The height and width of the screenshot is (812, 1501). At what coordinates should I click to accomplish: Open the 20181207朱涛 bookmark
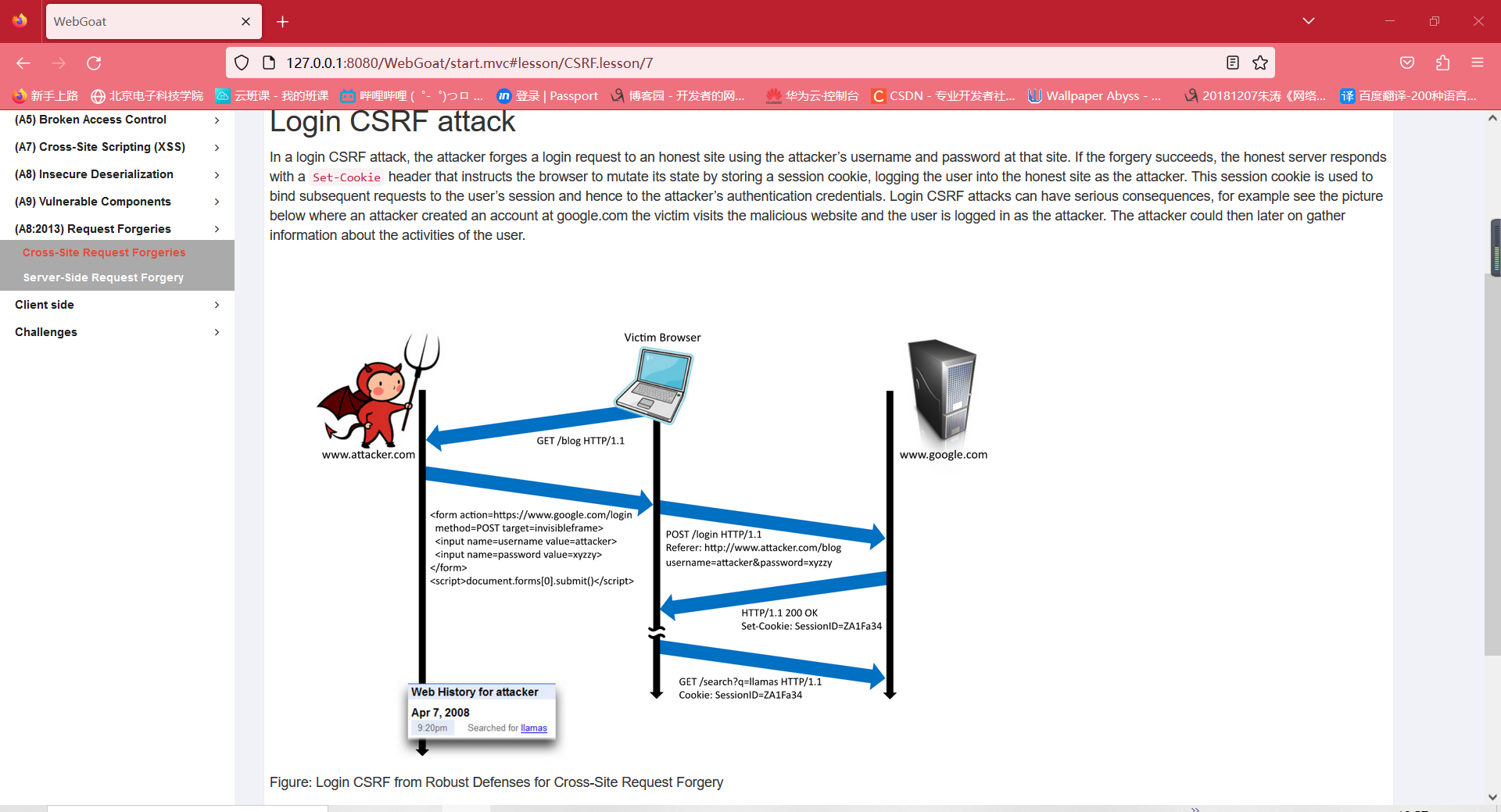point(1256,96)
